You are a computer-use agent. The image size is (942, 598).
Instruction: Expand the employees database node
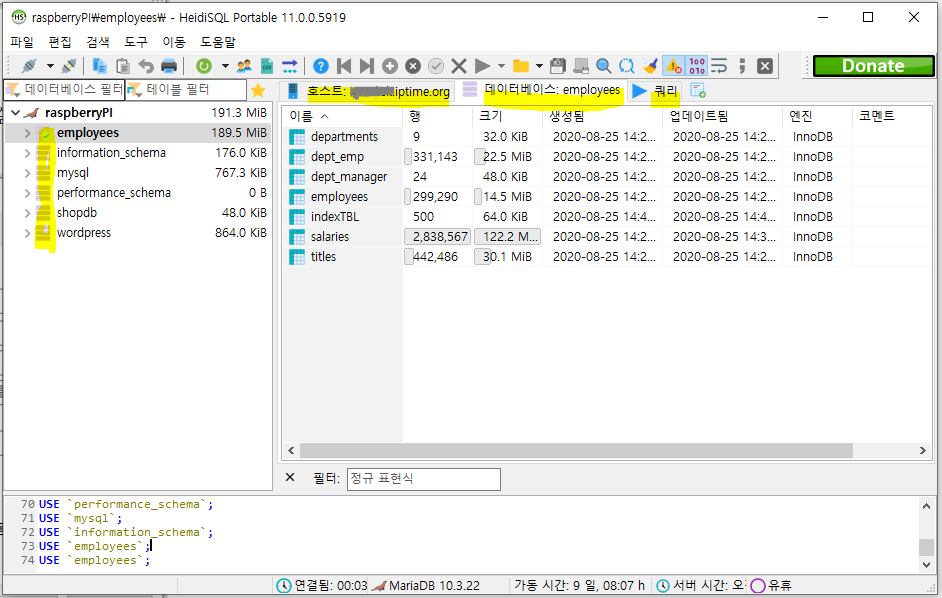point(28,133)
